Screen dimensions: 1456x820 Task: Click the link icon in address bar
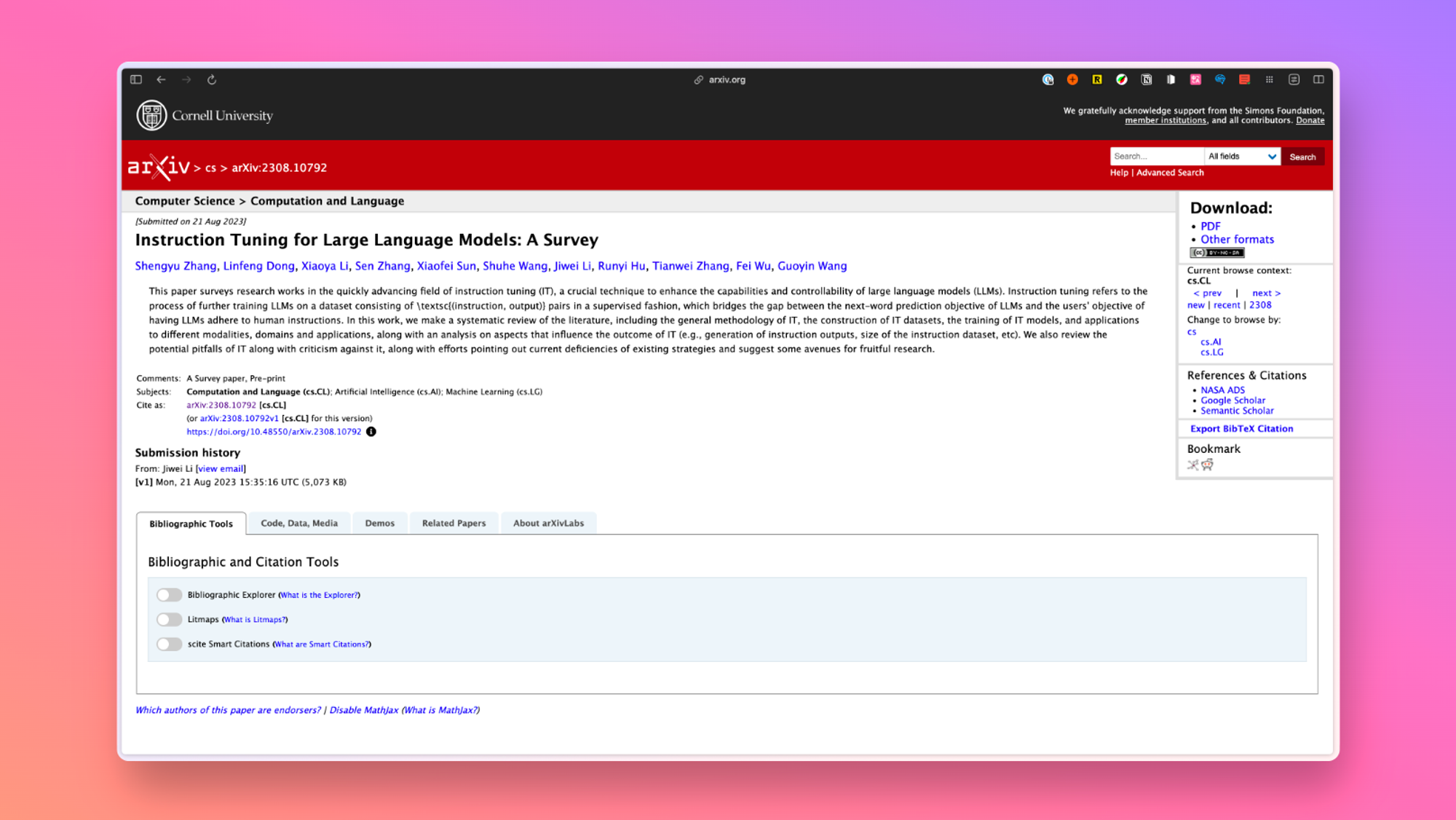698,79
